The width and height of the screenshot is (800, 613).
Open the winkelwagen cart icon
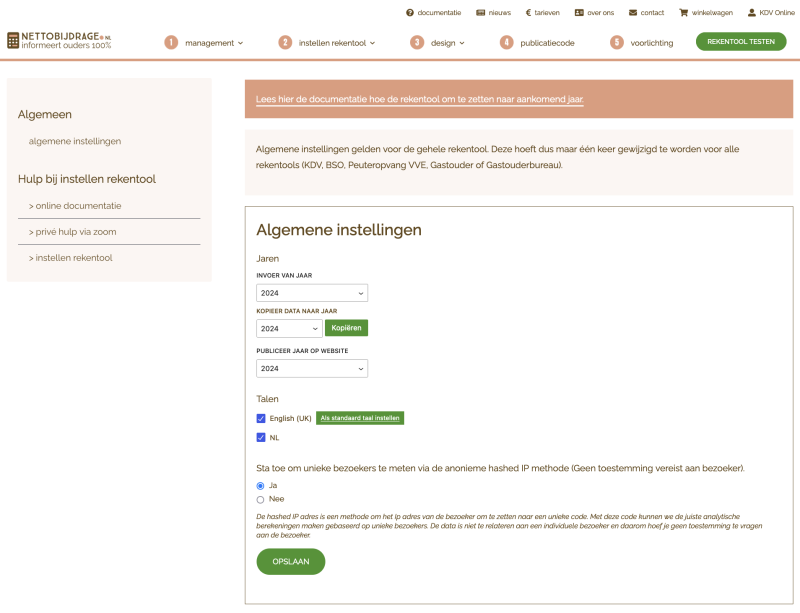(x=684, y=13)
